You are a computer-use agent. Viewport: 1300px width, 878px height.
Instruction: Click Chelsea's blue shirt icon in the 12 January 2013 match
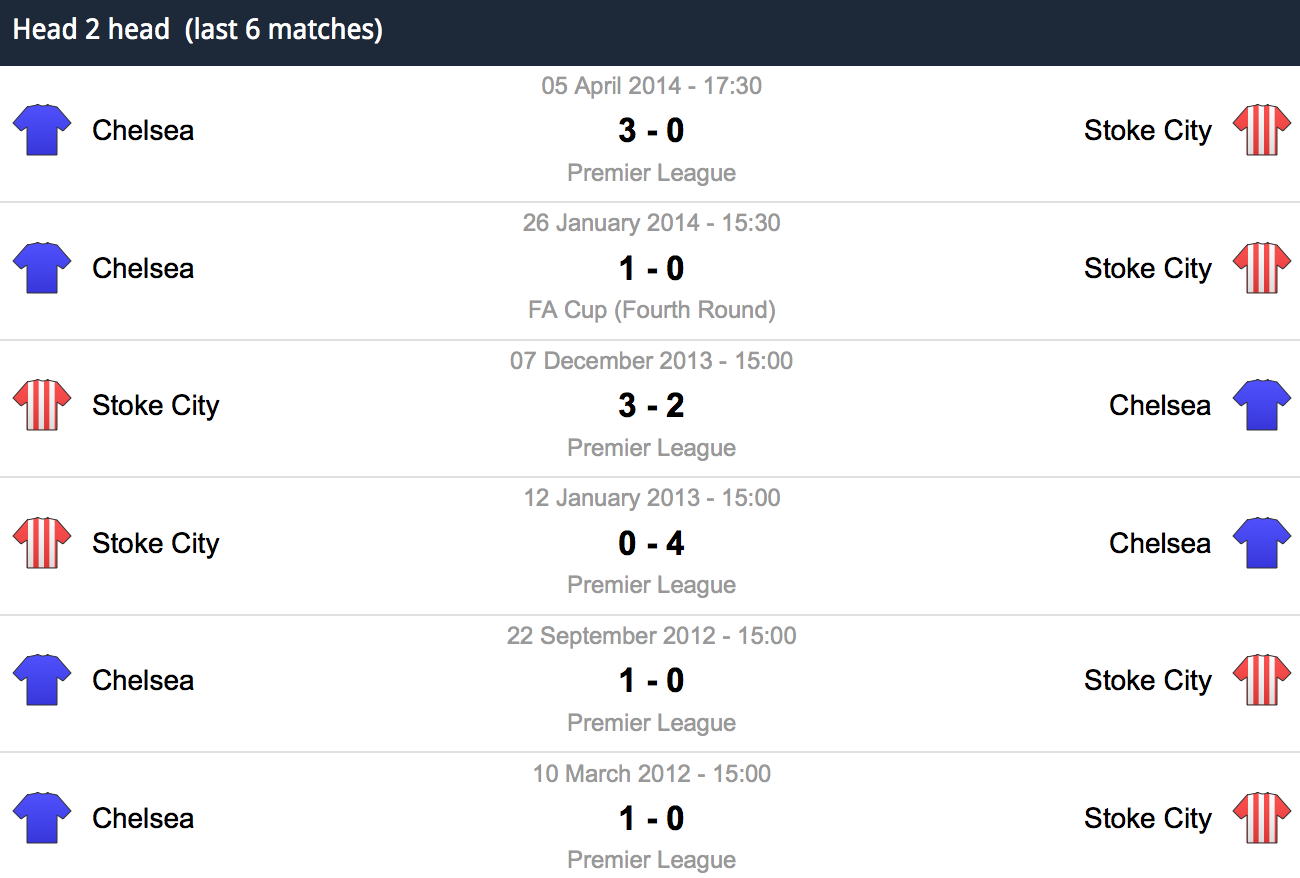pyautogui.click(x=1261, y=543)
